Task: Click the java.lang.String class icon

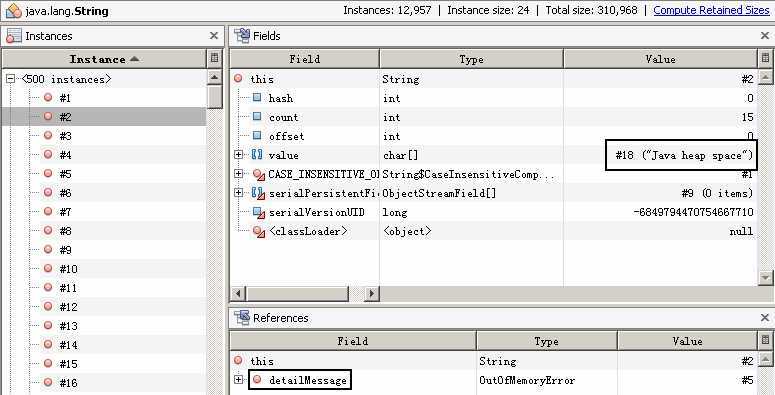Action: pyautogui.click(x=13, y=10)
